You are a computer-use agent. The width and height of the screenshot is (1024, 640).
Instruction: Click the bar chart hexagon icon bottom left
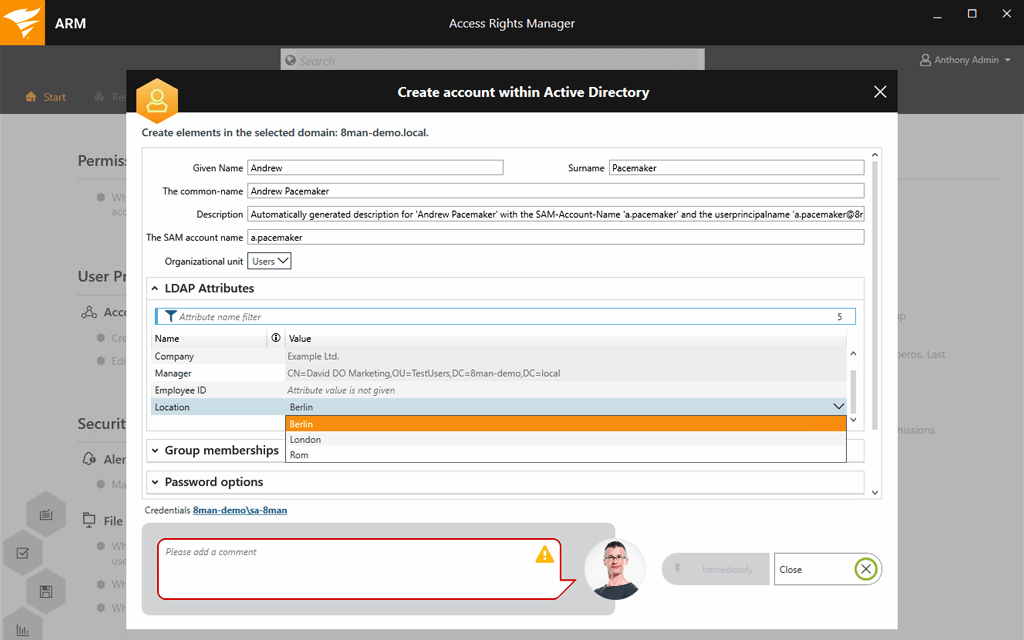[24, 628]
